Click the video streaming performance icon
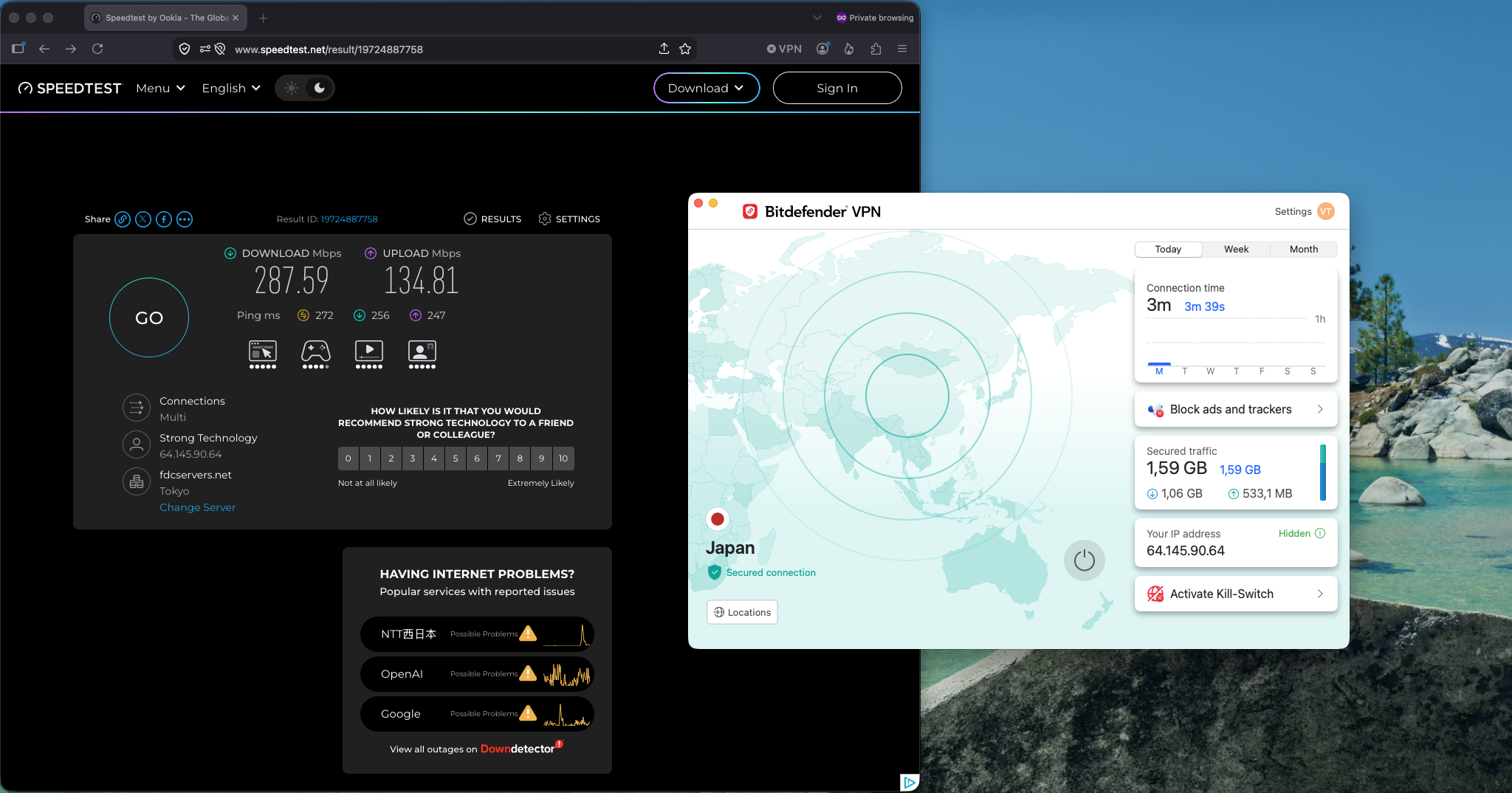This screenshot has height=793, width=1512. (x=369, y=354)
